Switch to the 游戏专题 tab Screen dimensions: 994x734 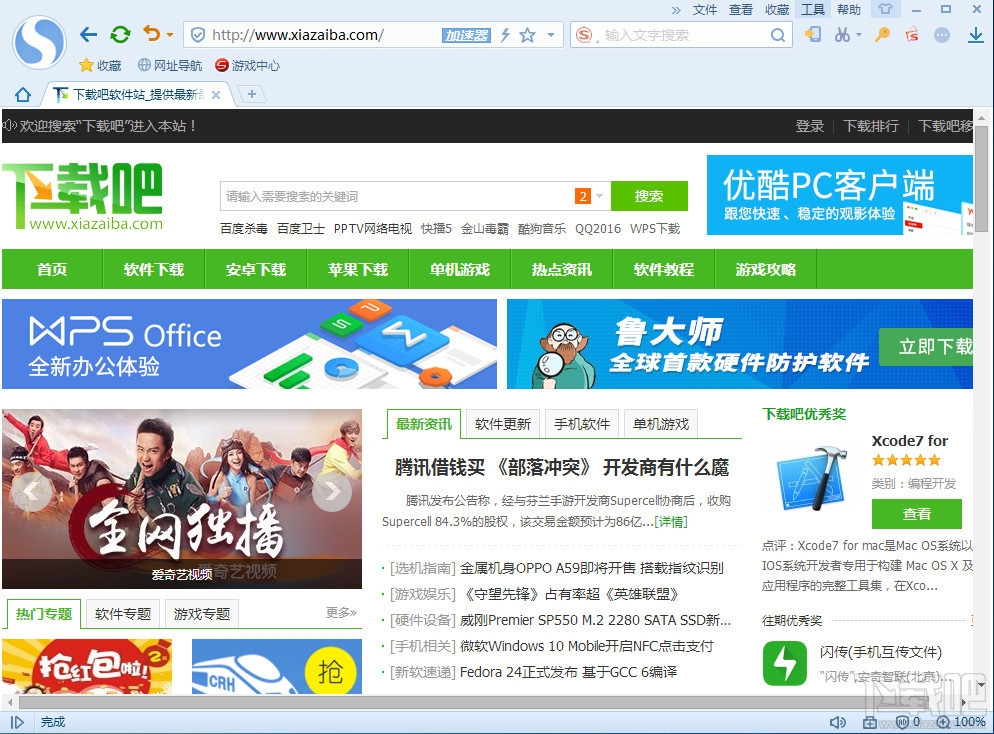(202, 614)
